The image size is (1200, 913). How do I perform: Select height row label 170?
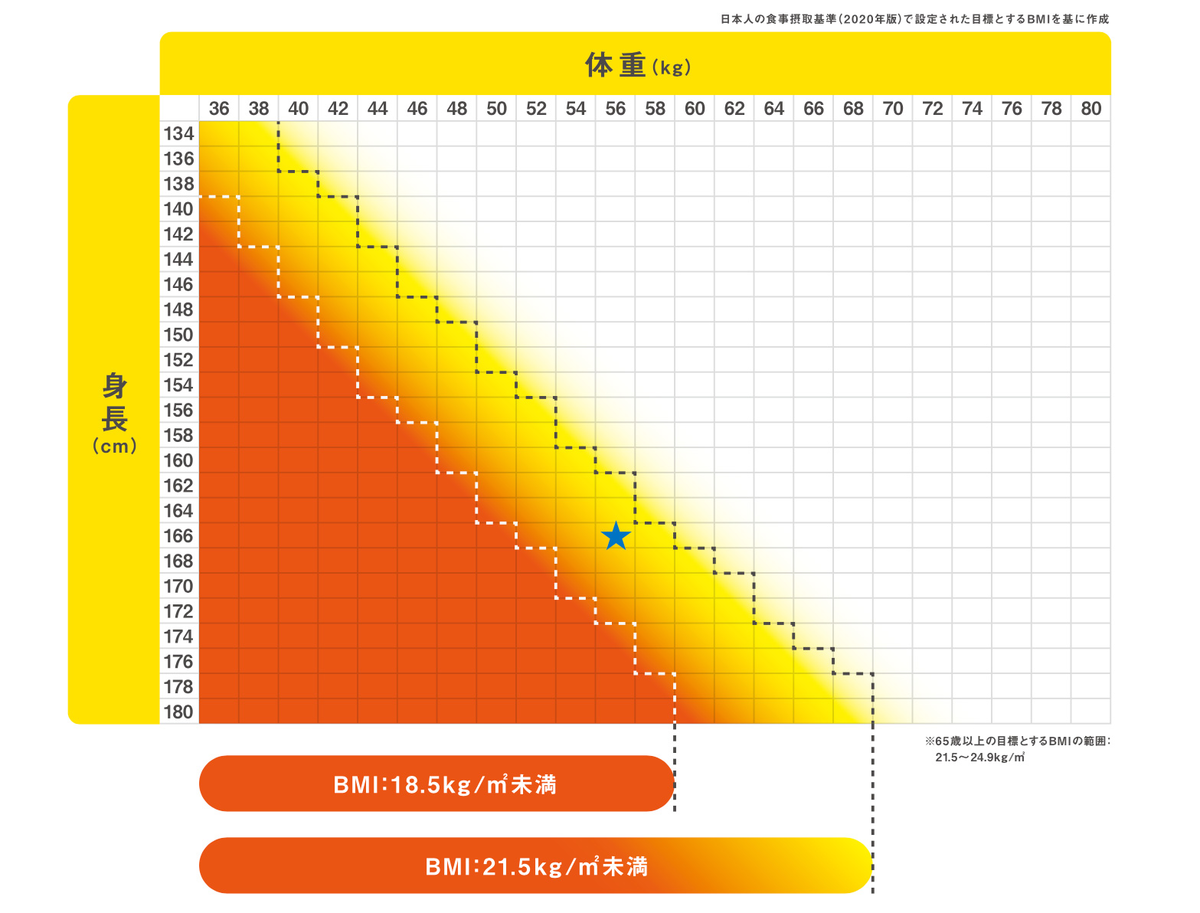point(179,586)
